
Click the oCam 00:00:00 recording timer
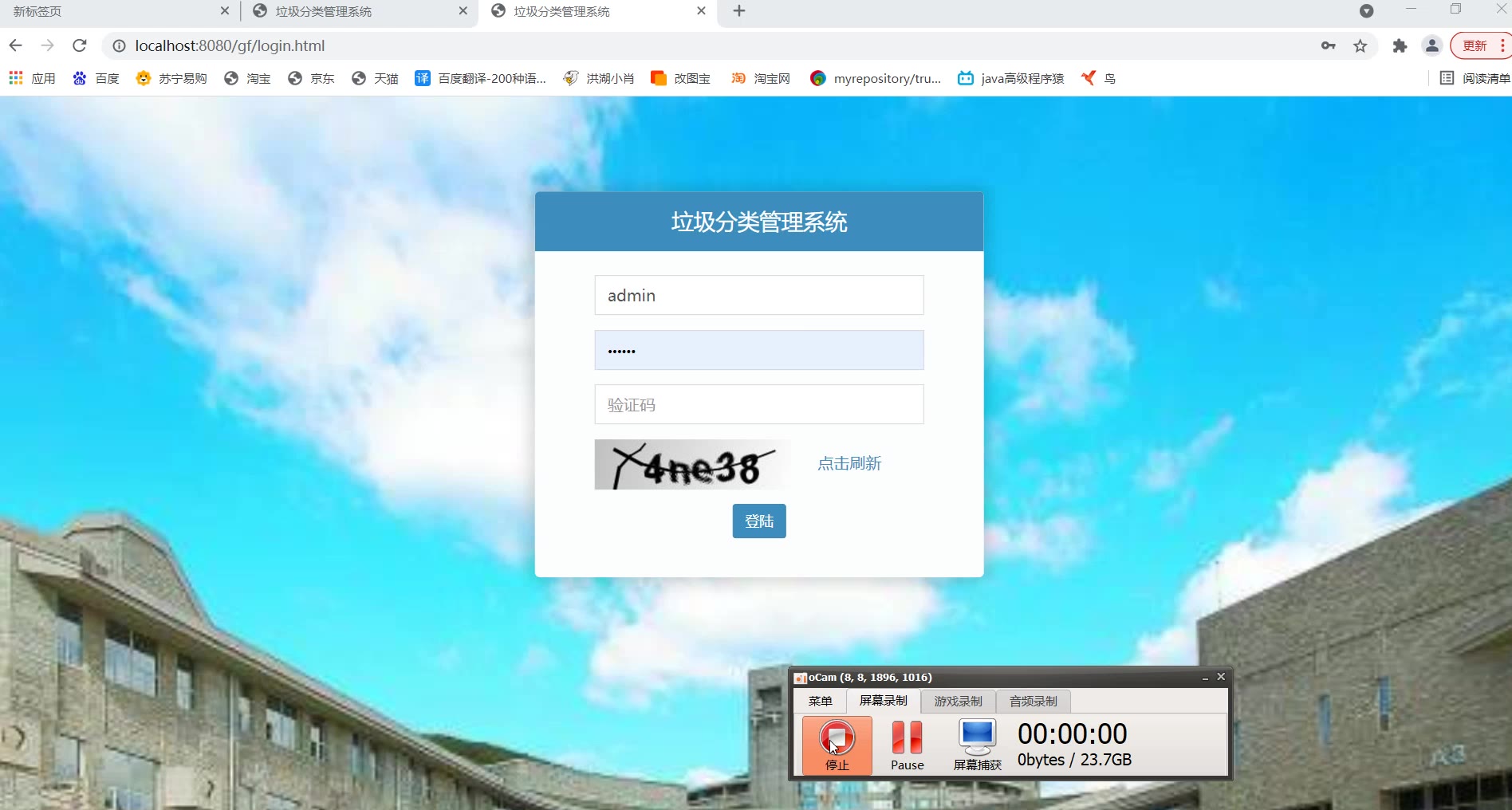(1073, 733)
